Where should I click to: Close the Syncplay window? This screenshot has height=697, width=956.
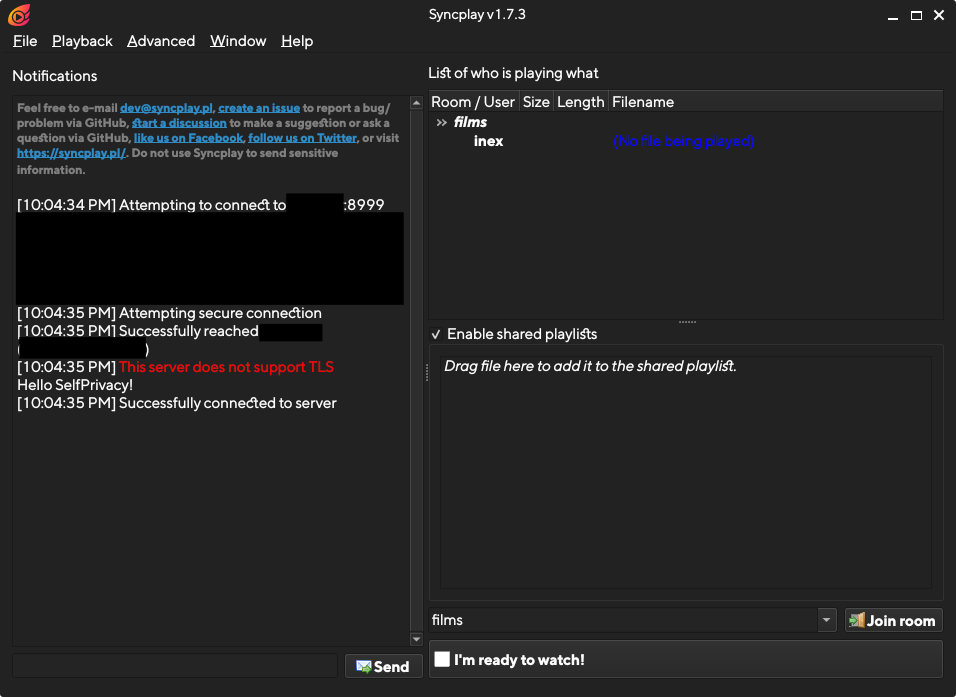pos(939,15)
